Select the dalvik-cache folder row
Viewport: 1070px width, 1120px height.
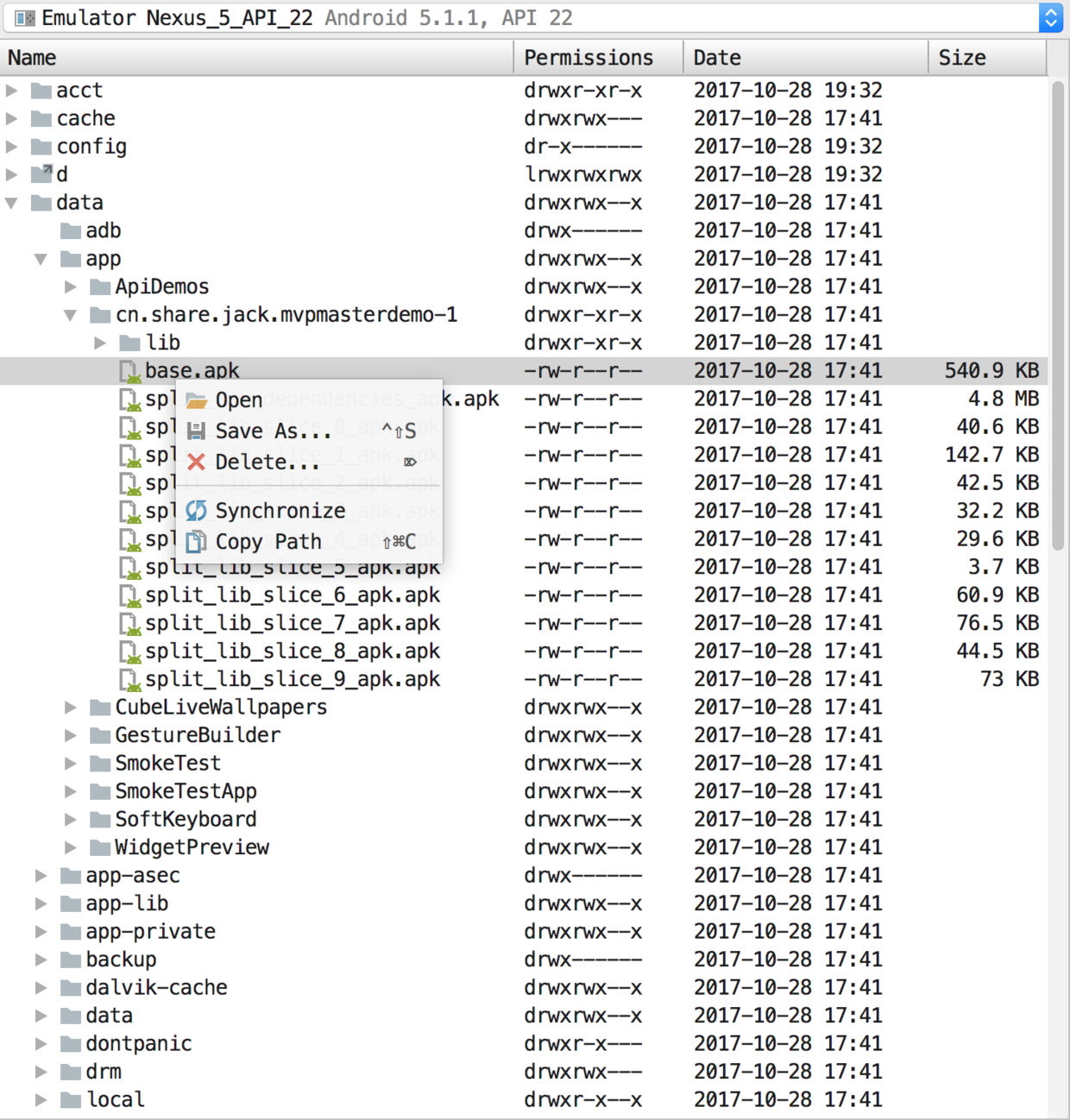[524, 988]
